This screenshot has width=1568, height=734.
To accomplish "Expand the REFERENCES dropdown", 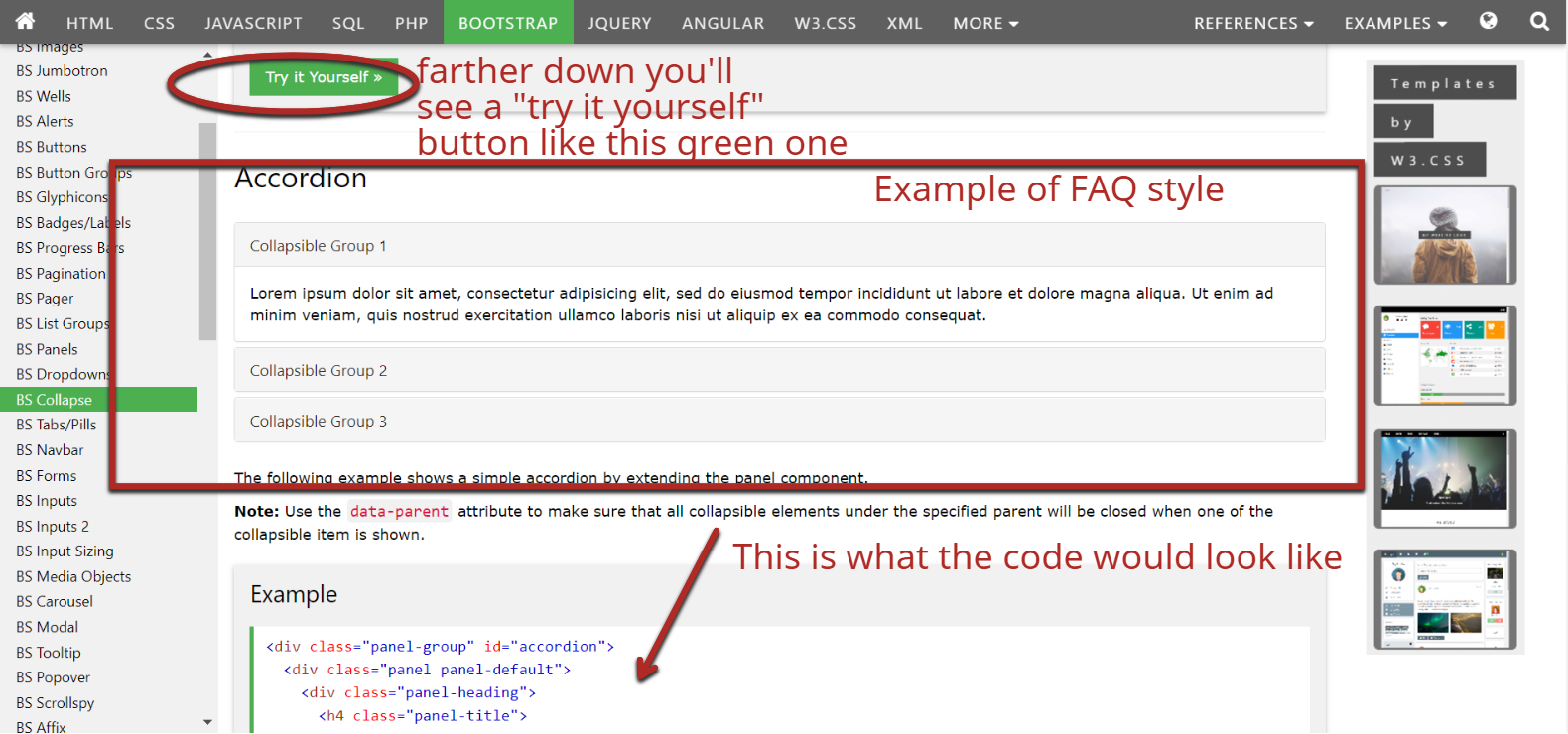I will pyautogui.click(x=1253, y=23).
